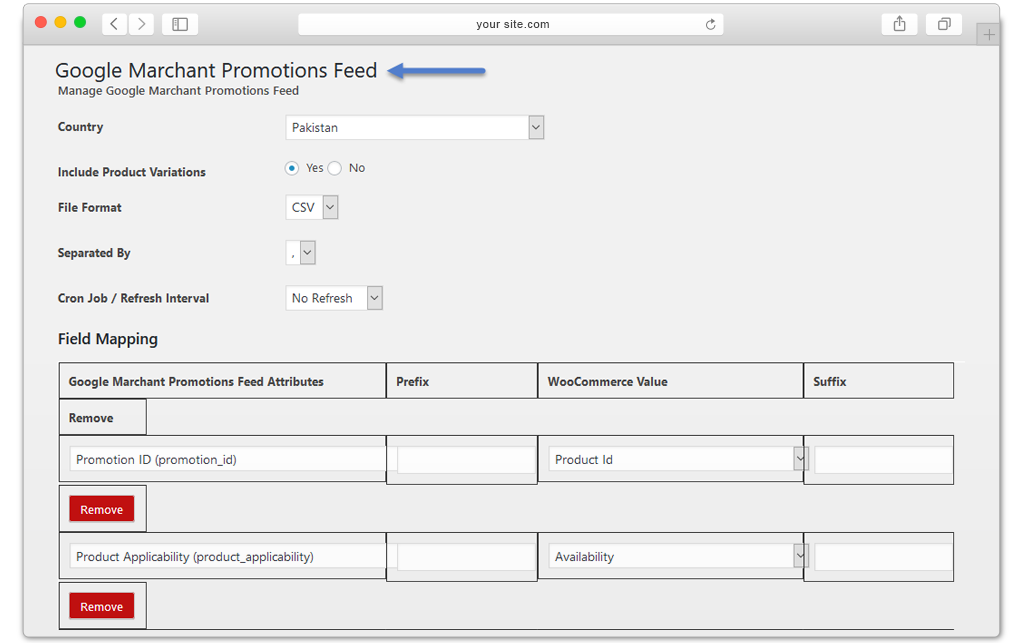This screenshot has width=1024, height=643.
Task: Click the Promotion ID (promotion_id) attribute field
Action: (227, 460)
